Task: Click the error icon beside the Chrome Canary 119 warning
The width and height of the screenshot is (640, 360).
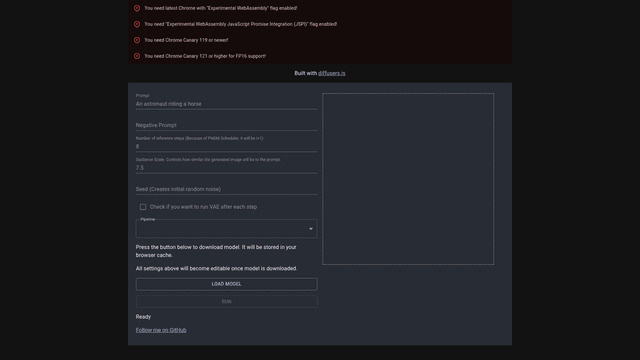Action: 137,40
